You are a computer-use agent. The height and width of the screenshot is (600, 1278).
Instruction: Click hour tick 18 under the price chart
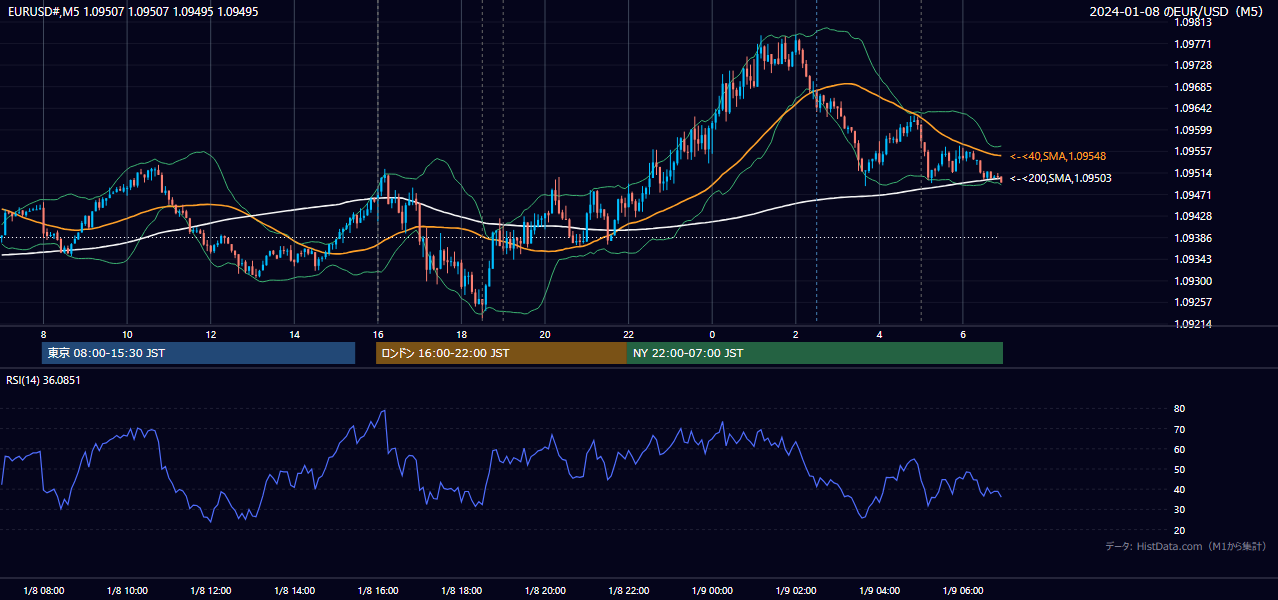[x=461, y=334]
